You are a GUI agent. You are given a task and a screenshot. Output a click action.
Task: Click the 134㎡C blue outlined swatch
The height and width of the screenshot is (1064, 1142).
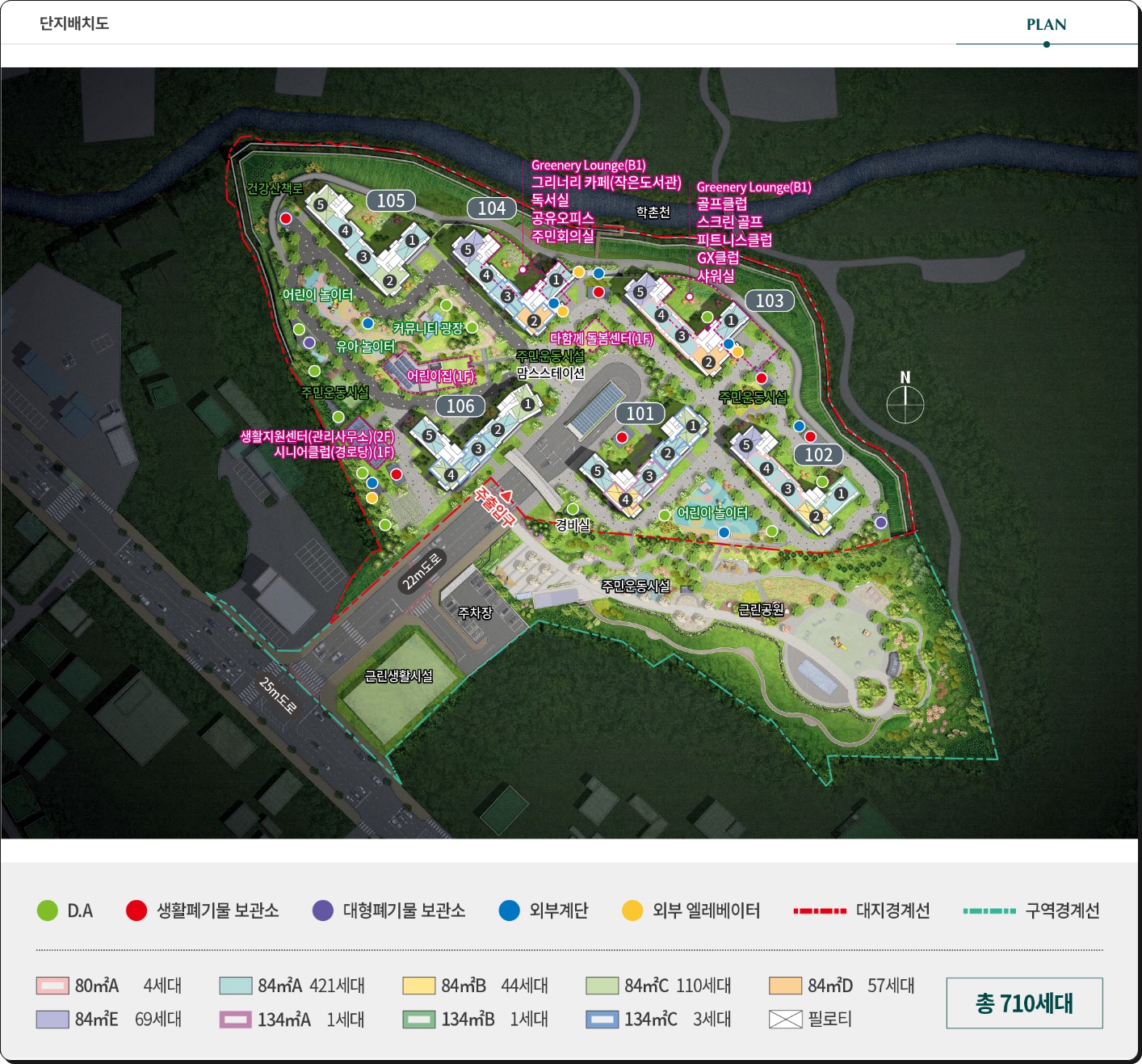point(602,1020)
